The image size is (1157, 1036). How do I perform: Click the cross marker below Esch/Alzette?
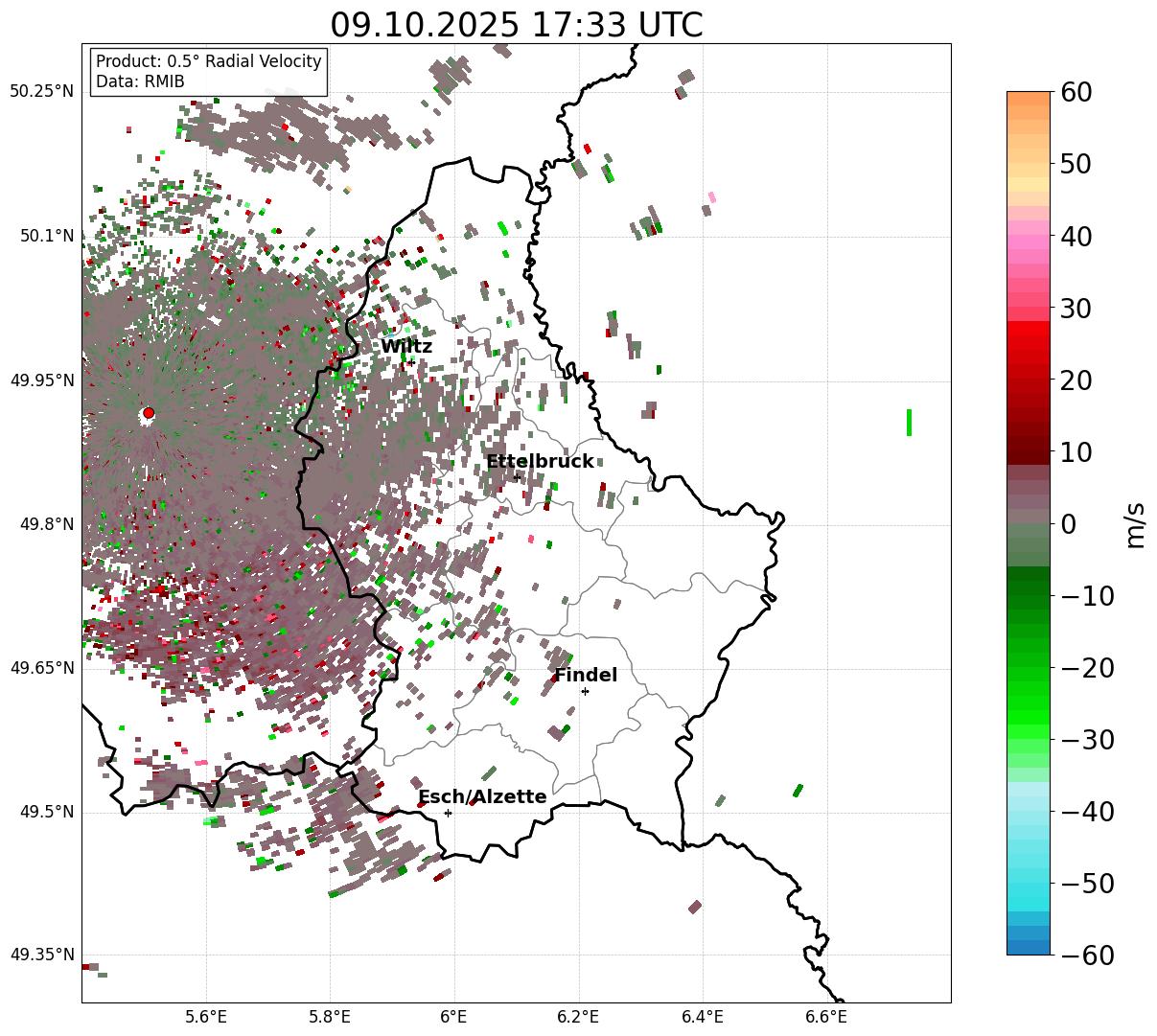click(x=448, y=813)
